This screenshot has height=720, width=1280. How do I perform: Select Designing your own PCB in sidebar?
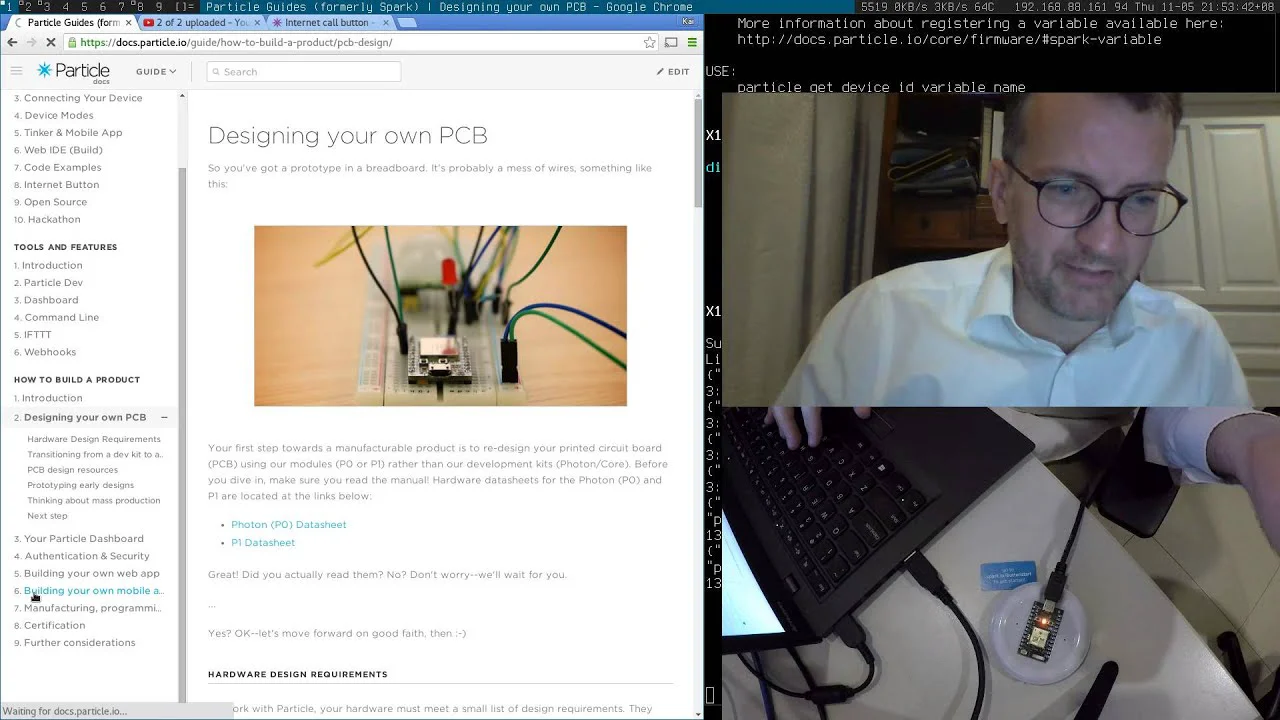pyautogui.click(x=85, y=417)
